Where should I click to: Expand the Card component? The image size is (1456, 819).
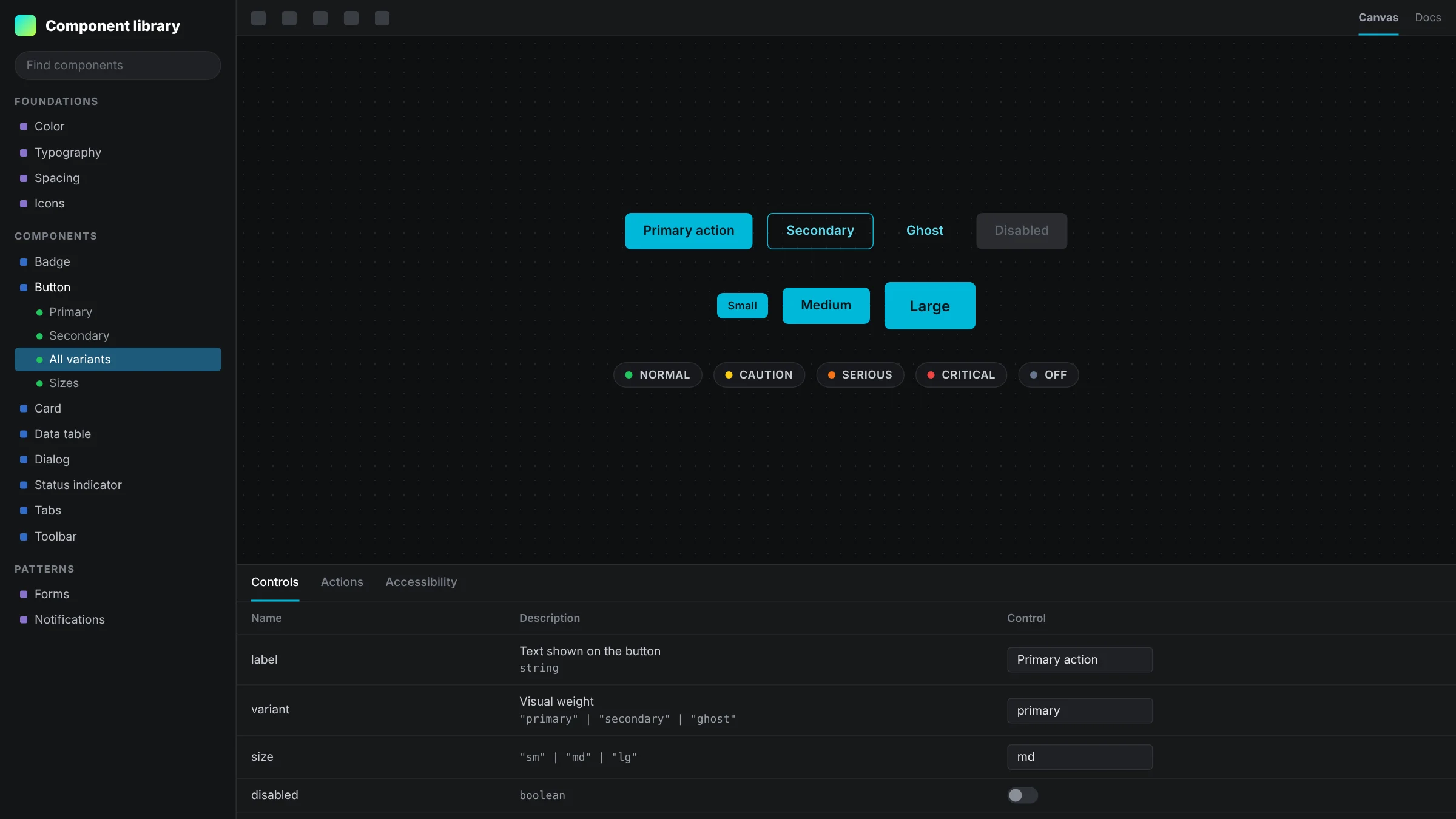118,408
